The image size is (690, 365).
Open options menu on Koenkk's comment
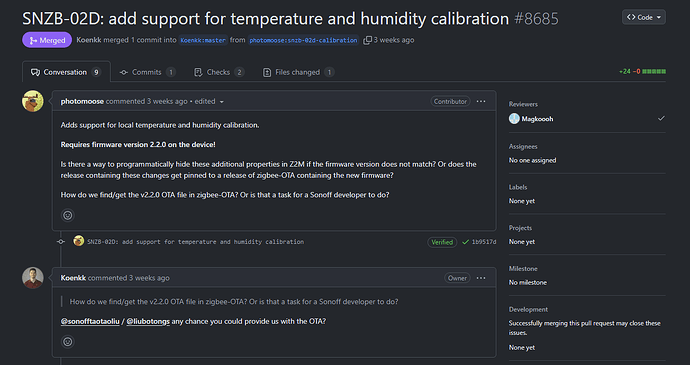coord(481,278)
